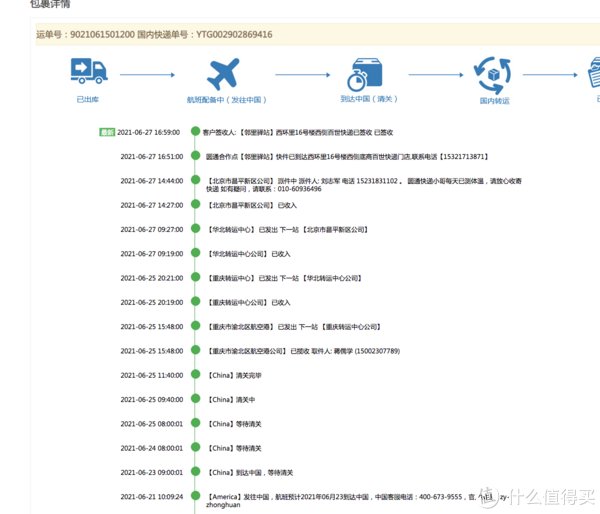
Task: Click the 【北京市昌平新区公司】已收入 entry
Action: click(252, 206)
